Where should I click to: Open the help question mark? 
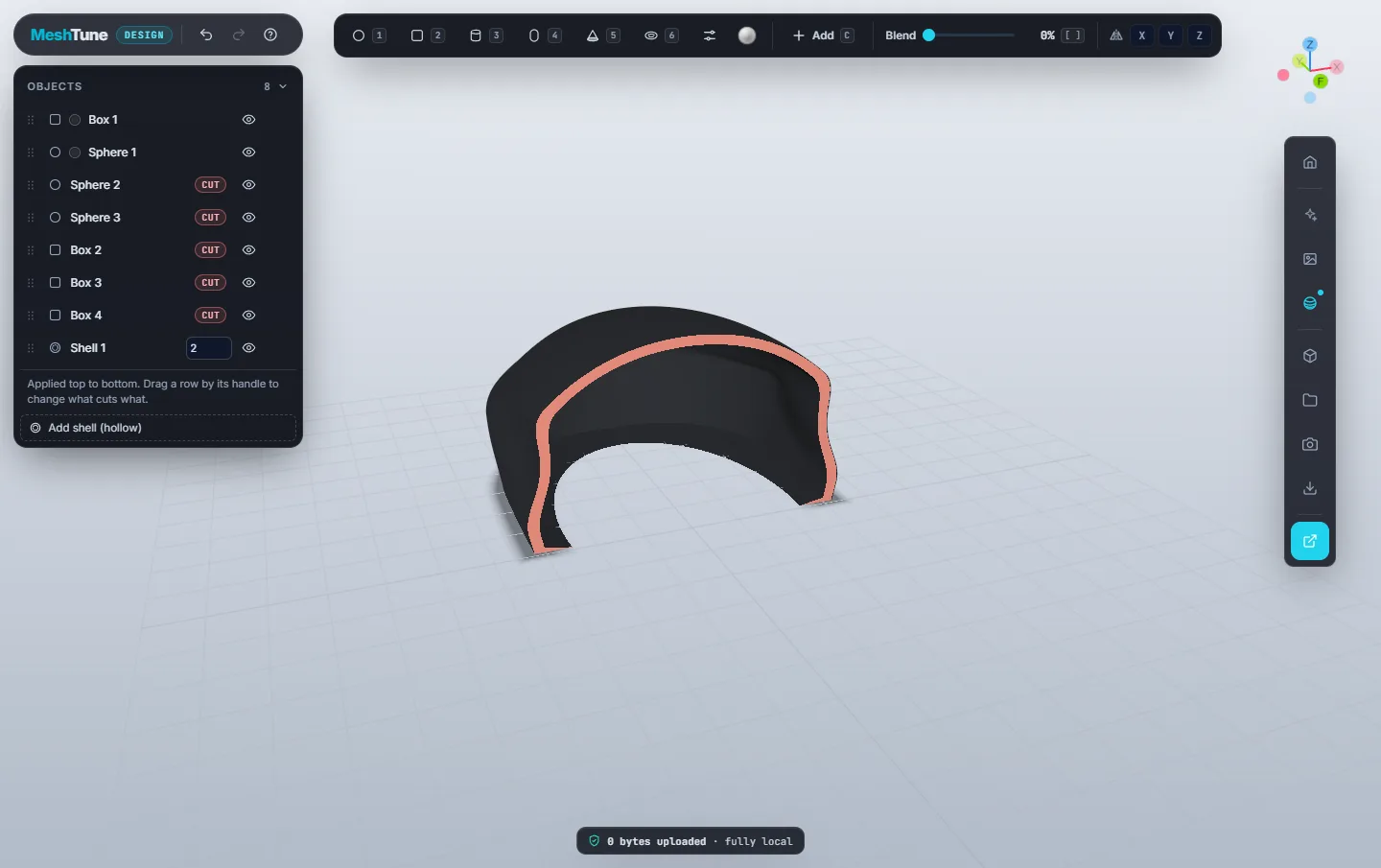pos(270,35)
